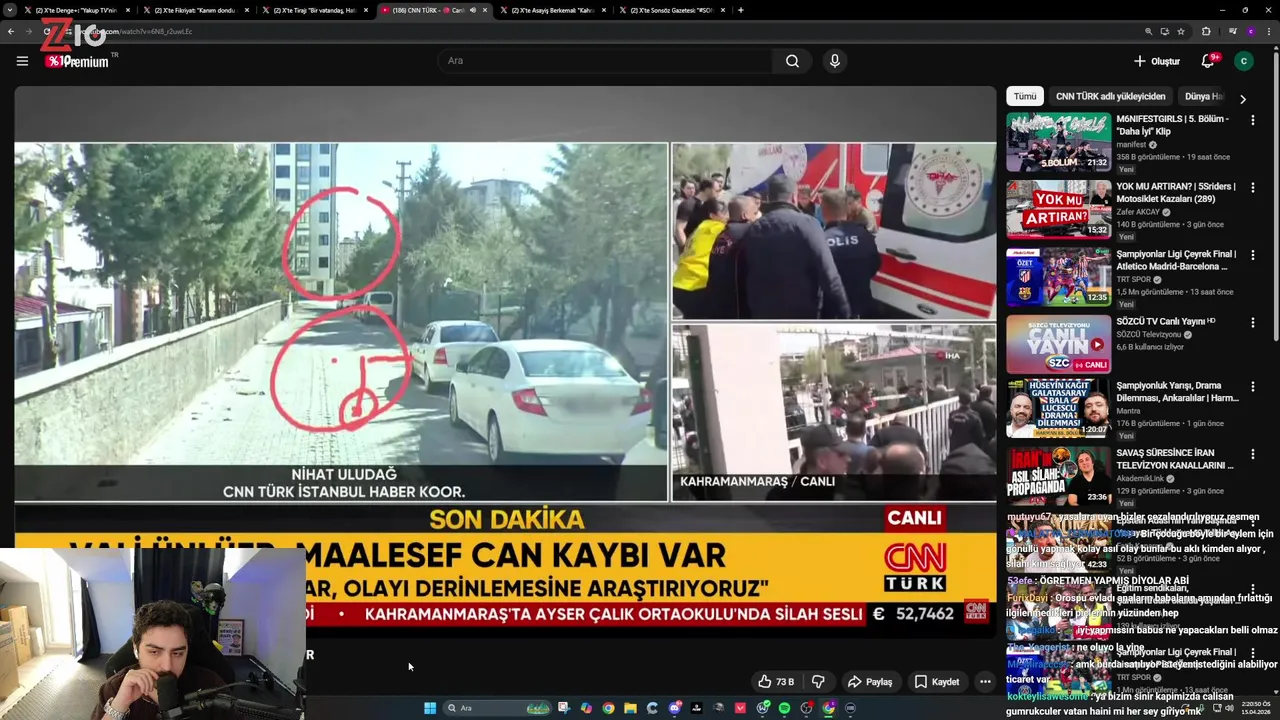
Task: Switch to X'te Asayiş Berkemal browser tab
Action: coord(552,10)
